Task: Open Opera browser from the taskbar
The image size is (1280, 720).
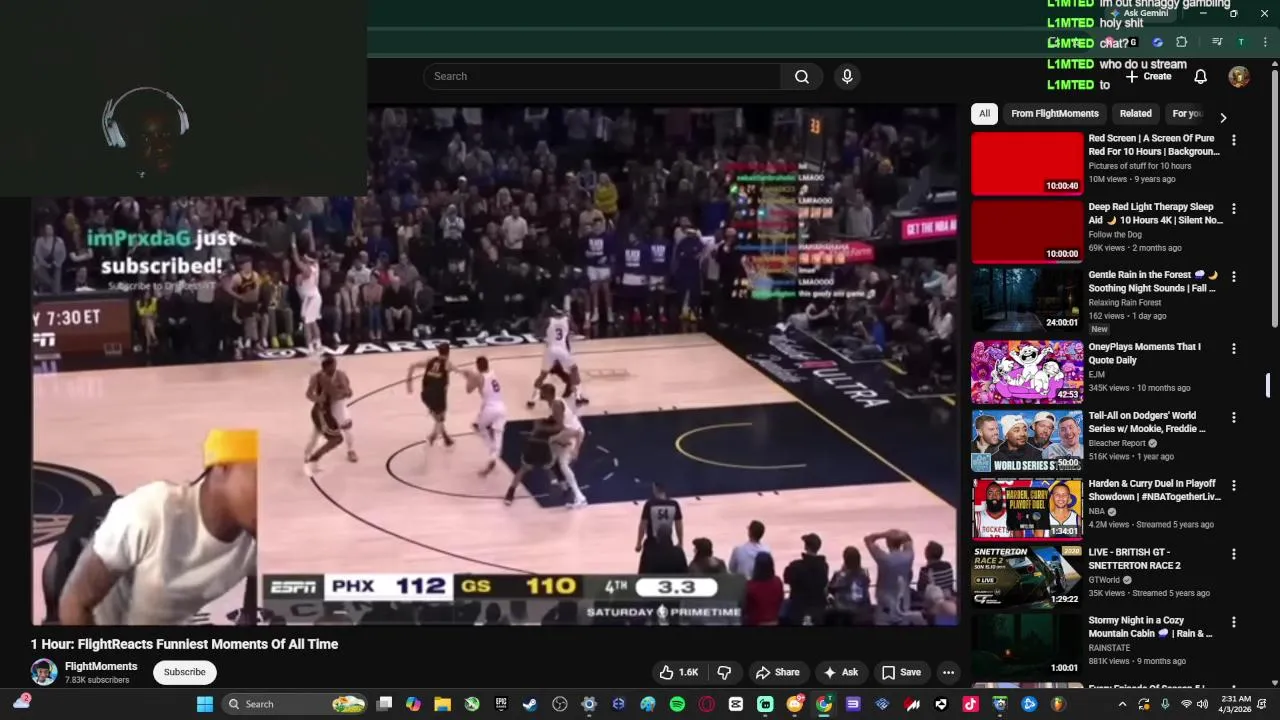Action: click(x=706, y=704)
